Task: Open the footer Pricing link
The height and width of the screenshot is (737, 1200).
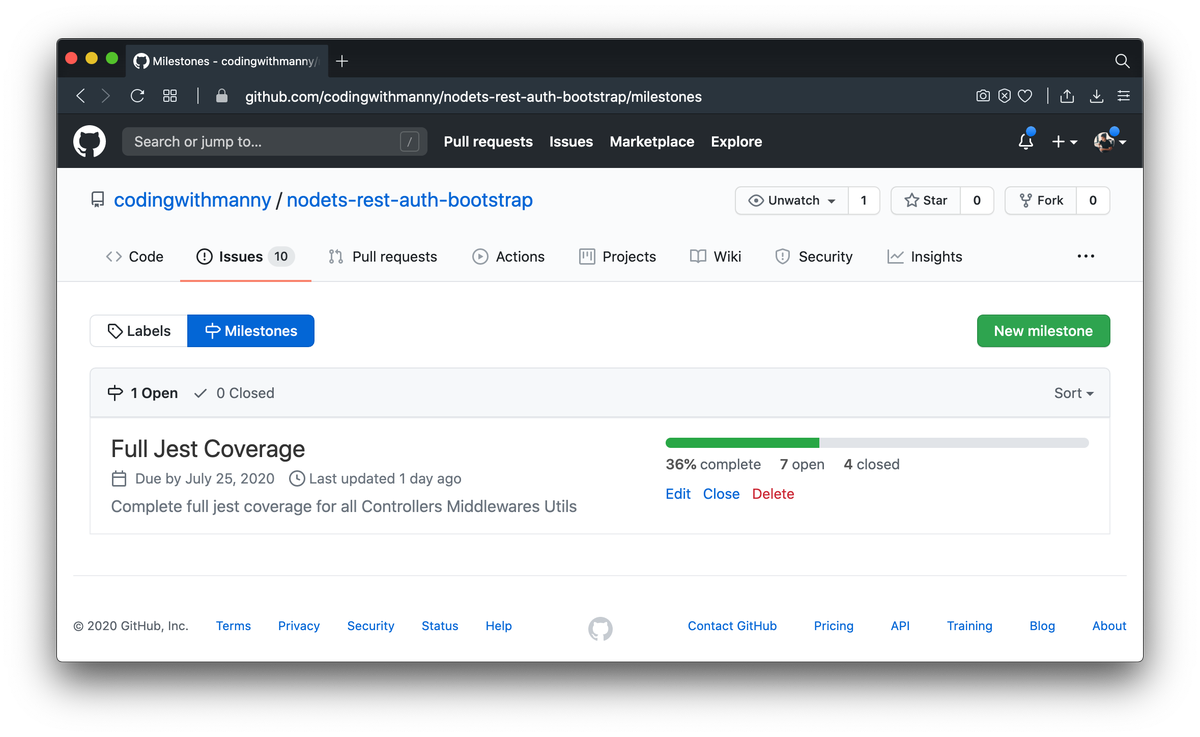Action: click(x=834, y=626)
